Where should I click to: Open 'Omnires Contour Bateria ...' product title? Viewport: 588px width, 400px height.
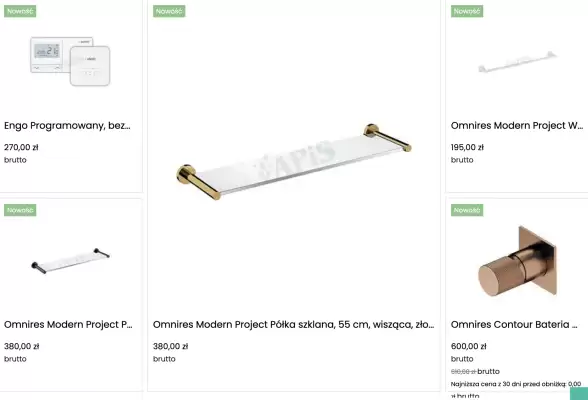[514, 325]
